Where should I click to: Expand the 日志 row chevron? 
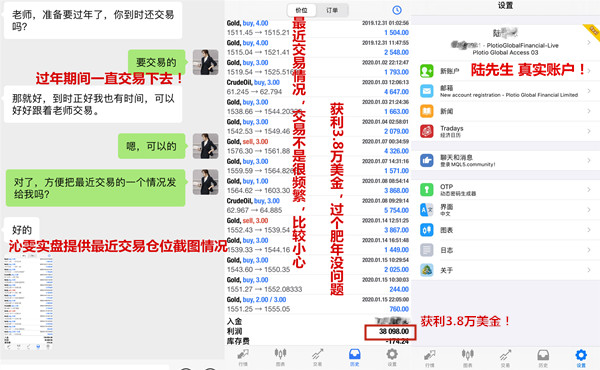(589, 250)
